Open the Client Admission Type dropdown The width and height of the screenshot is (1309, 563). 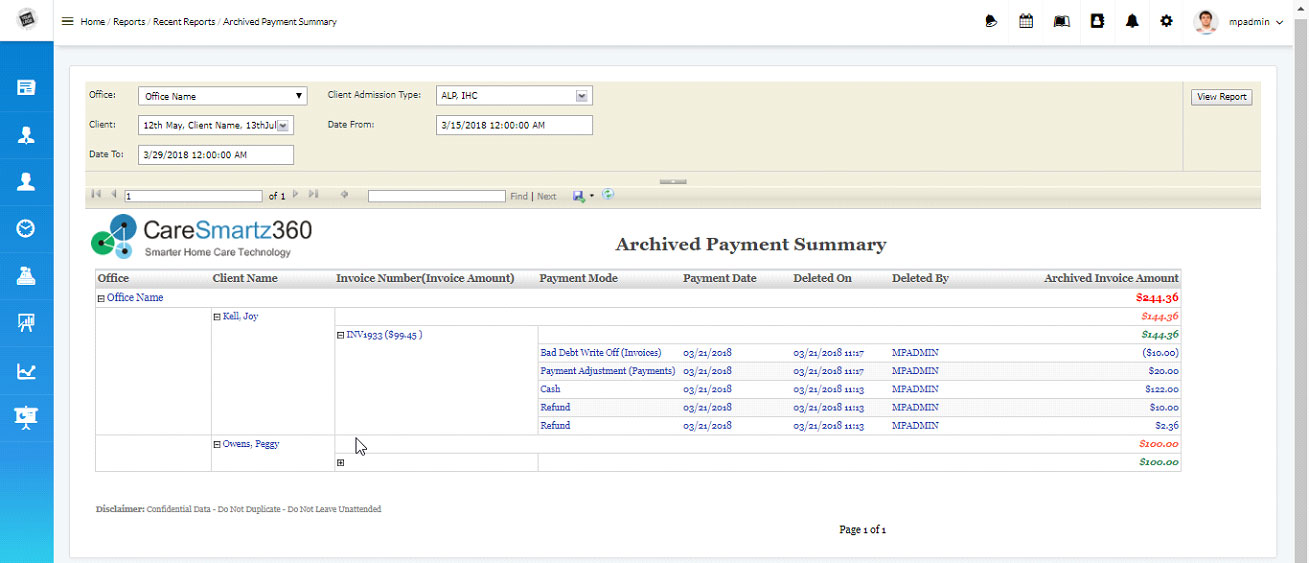[514, 96]
